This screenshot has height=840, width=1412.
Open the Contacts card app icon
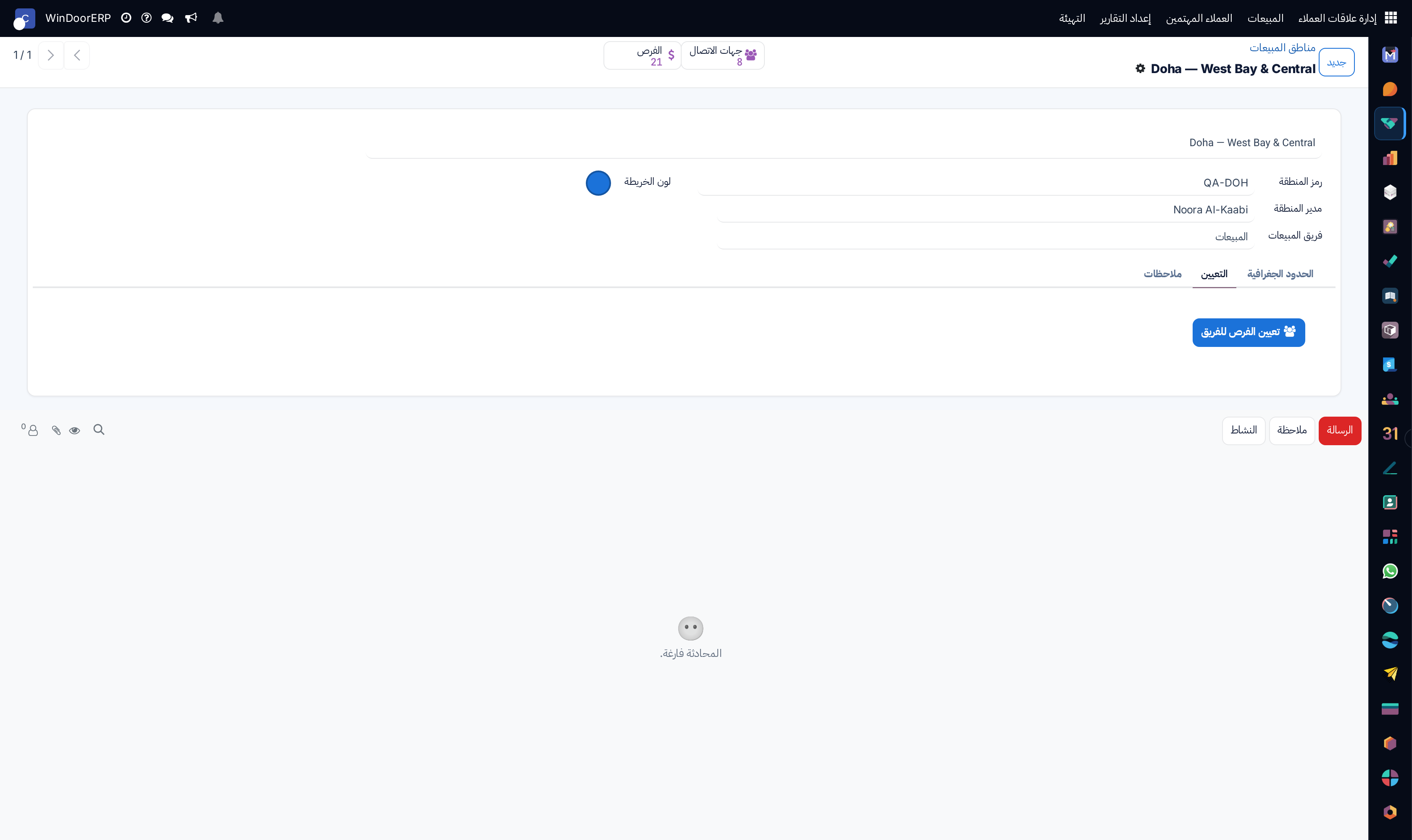[x=1389, y=502]
